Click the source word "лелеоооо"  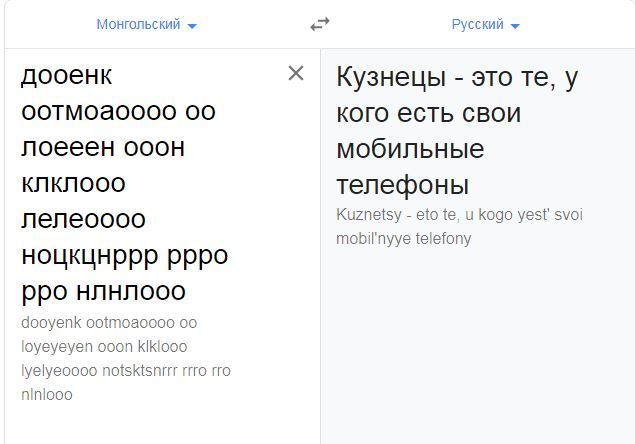[x=83, y=219]
